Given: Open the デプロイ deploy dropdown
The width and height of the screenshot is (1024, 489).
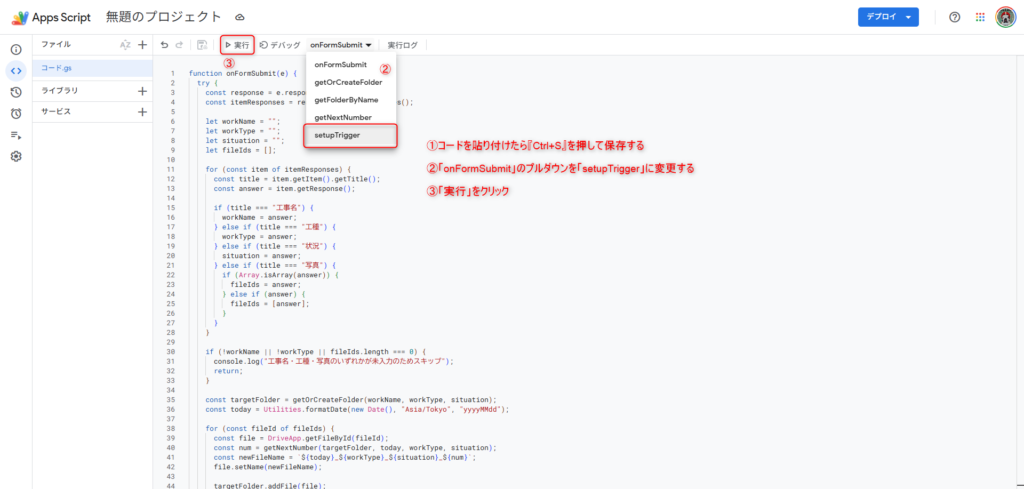Looking at the screenshot, I should tap(887, 17).
